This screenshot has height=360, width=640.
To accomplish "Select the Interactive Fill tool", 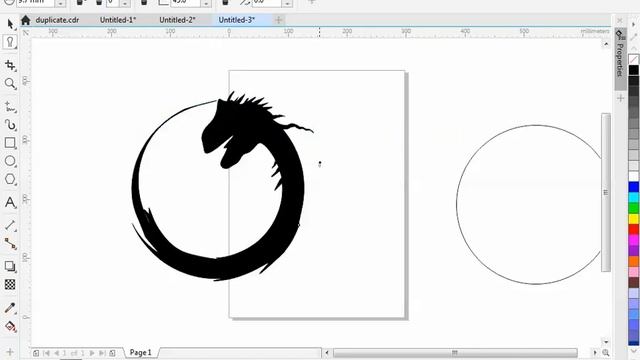I will pos(10,326).
